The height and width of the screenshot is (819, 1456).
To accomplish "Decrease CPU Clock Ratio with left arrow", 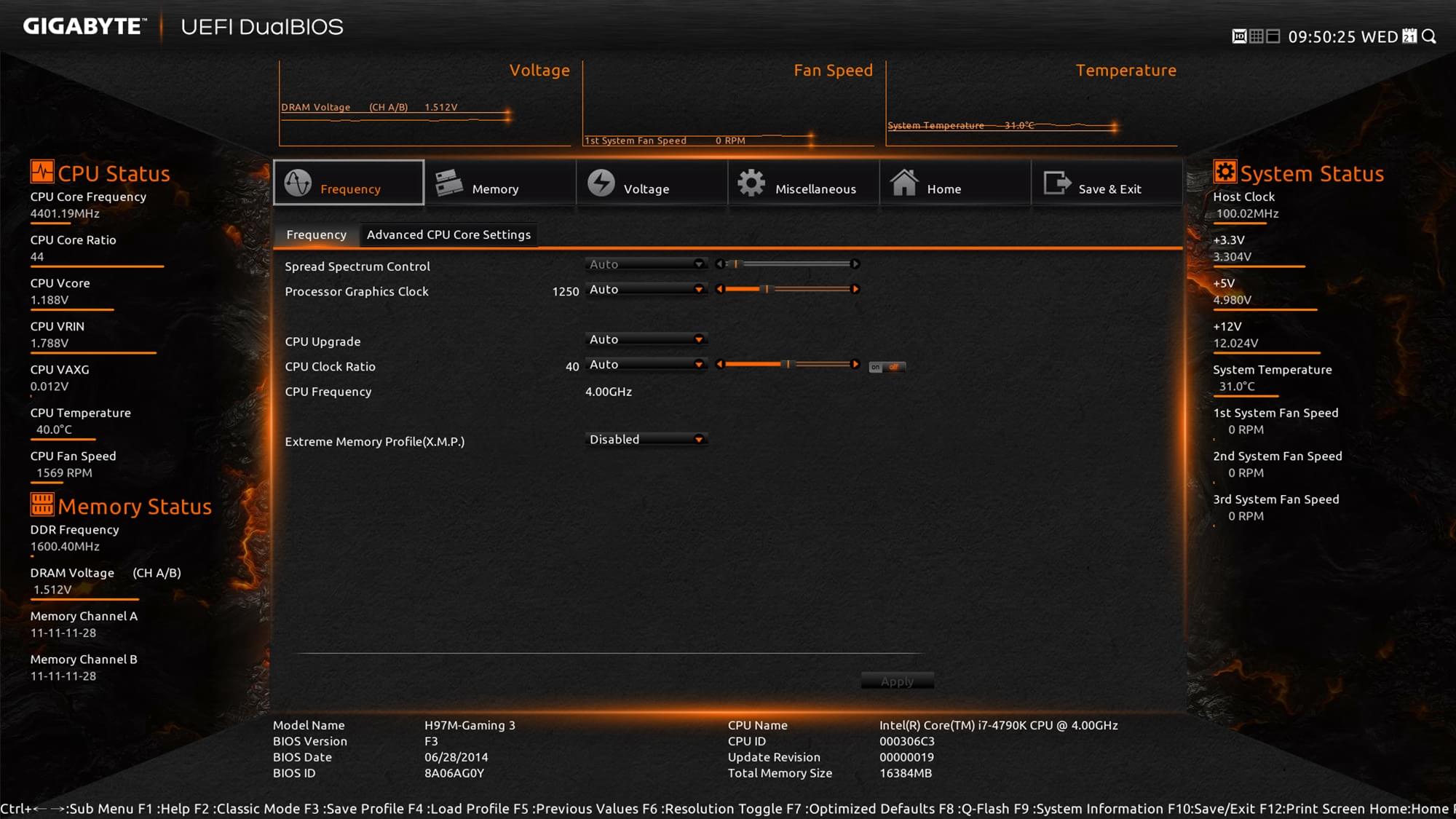I will point(719,364).
